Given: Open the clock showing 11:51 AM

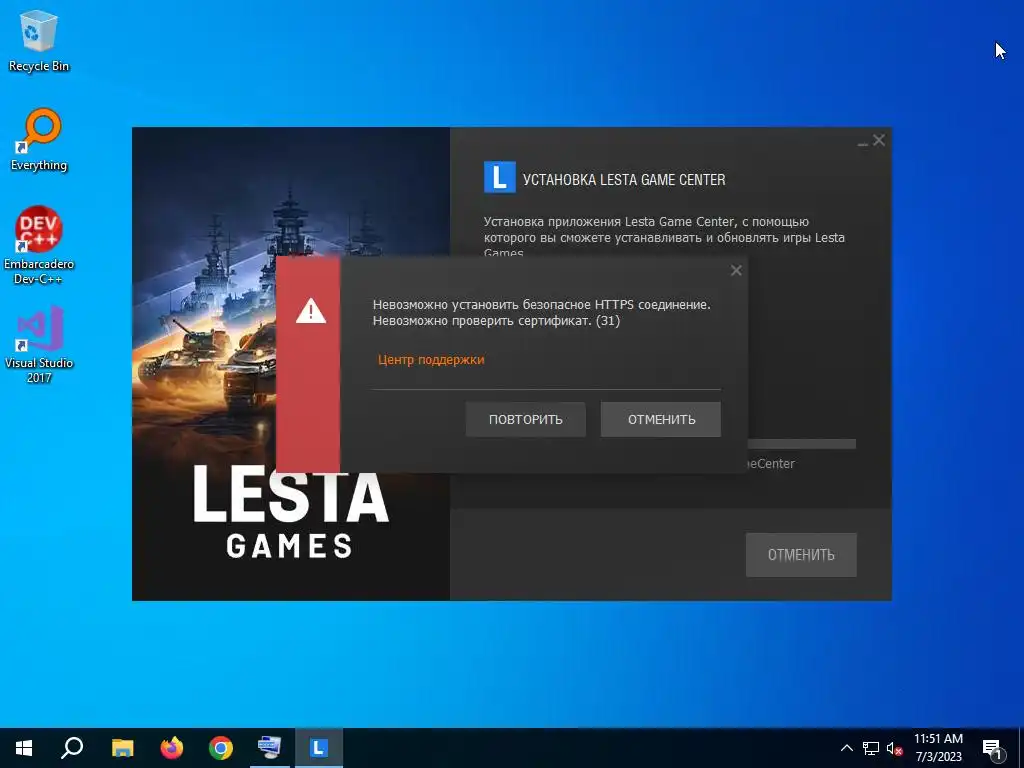Looking at the screenshot, I should point(938,748).
